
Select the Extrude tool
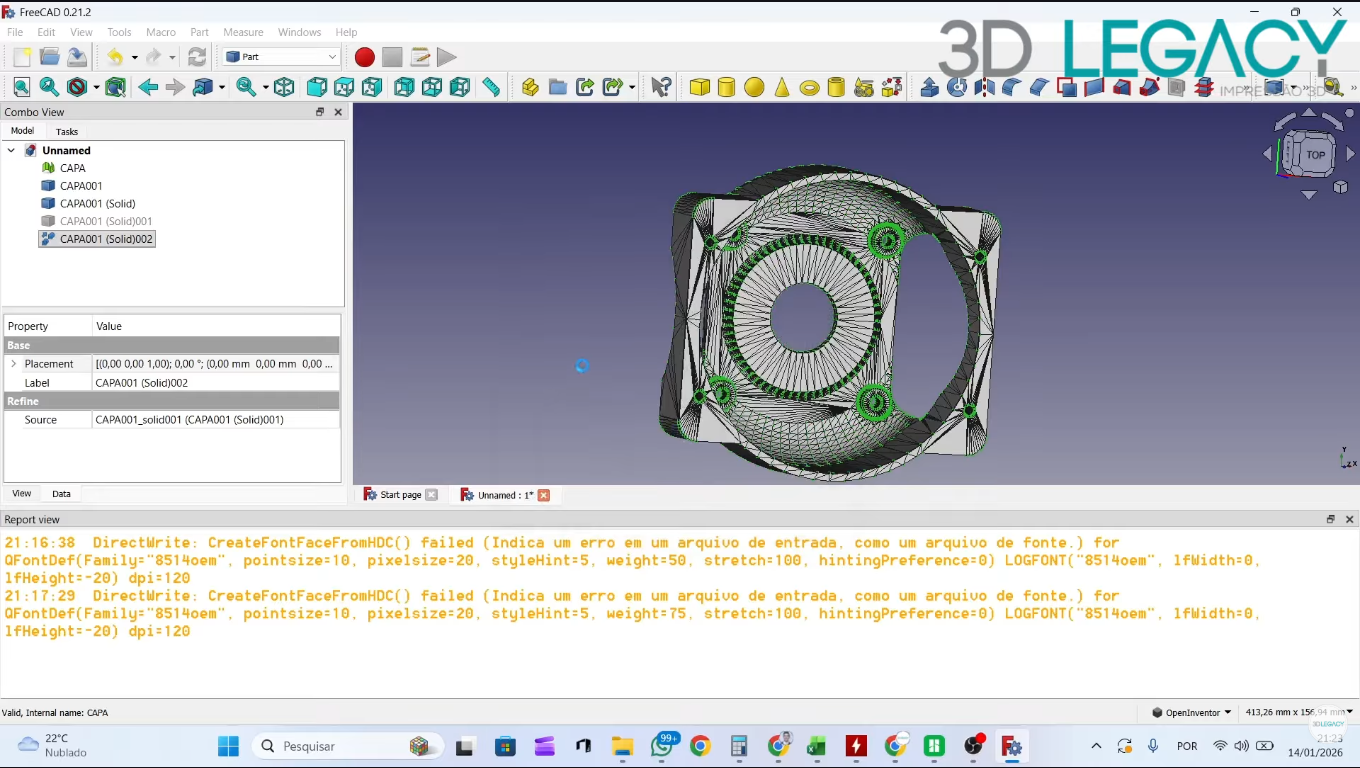coord(929,87)
